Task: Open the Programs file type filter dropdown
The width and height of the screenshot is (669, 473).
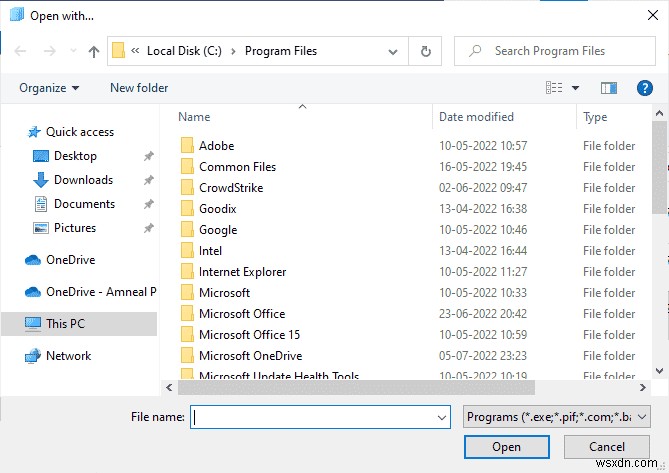Action: click(x=556, y=417)
